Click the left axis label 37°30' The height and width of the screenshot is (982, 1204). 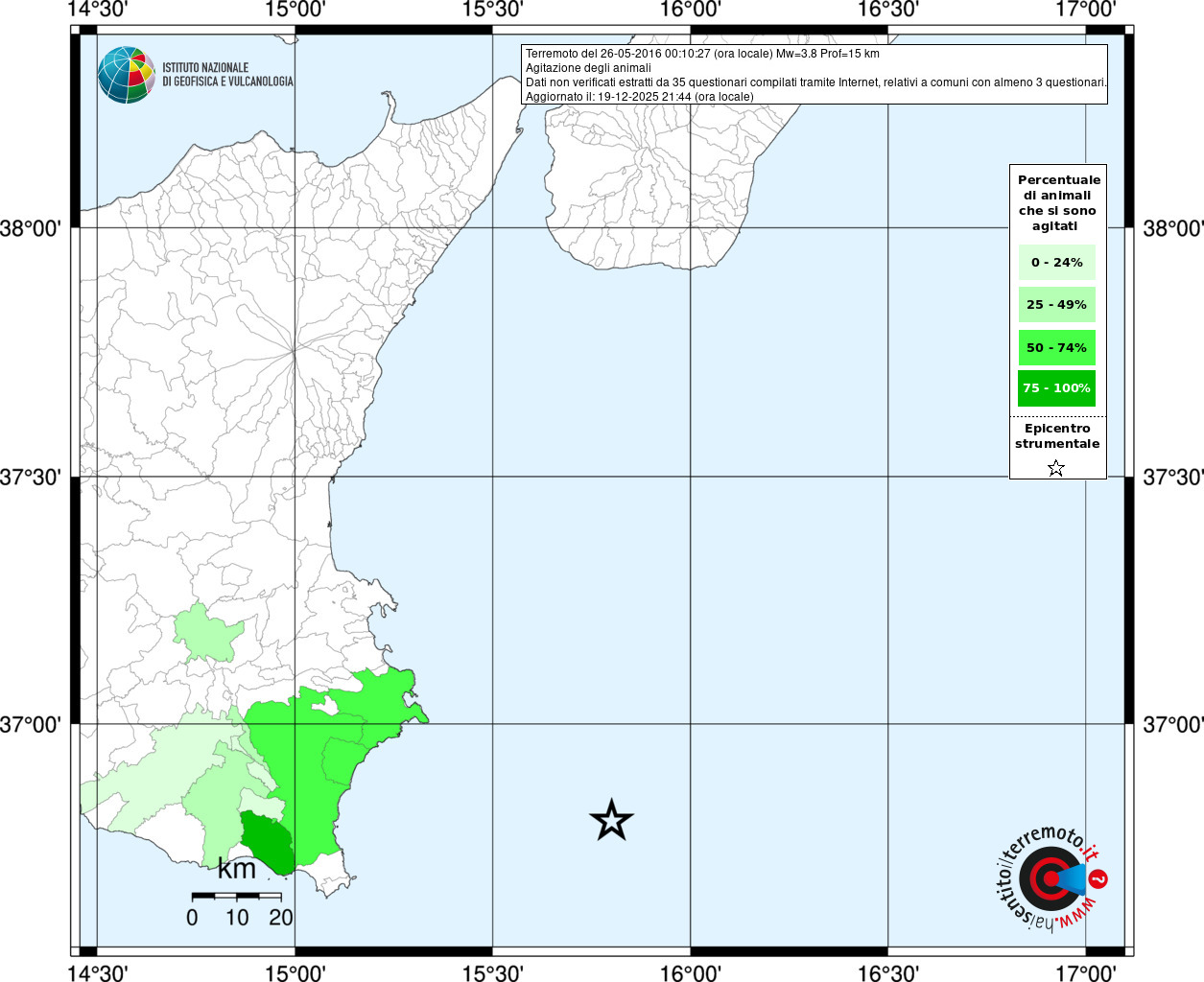click(x=31, y=478)
